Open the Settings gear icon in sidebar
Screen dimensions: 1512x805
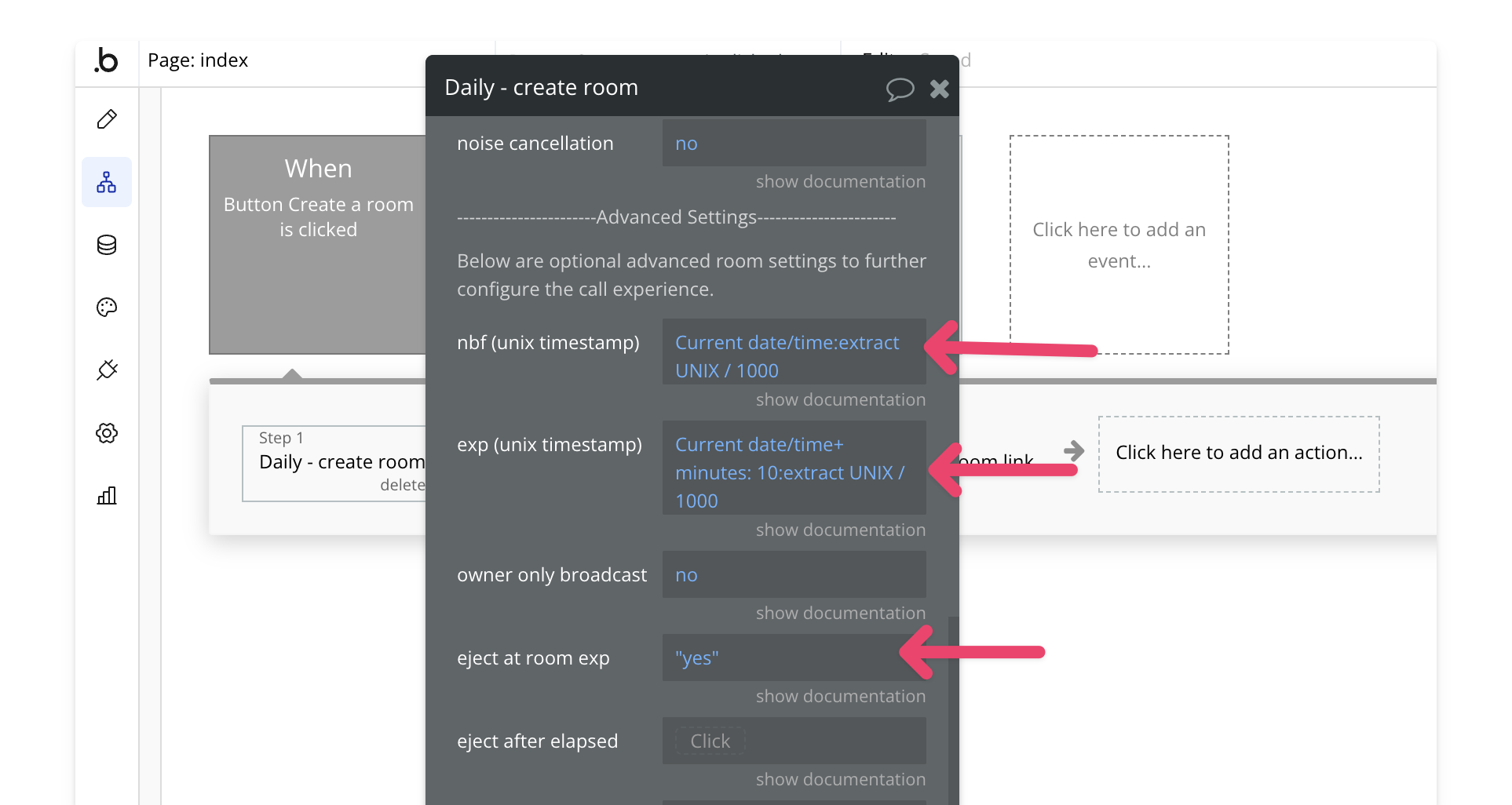107,433
